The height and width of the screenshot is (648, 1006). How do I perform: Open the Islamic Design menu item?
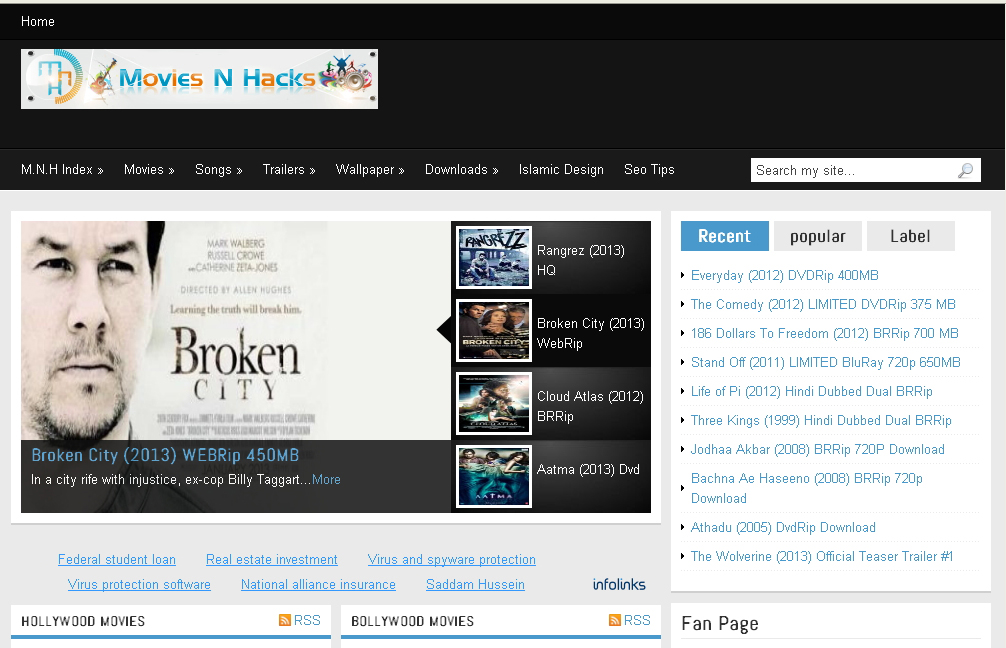pos(561,169)
